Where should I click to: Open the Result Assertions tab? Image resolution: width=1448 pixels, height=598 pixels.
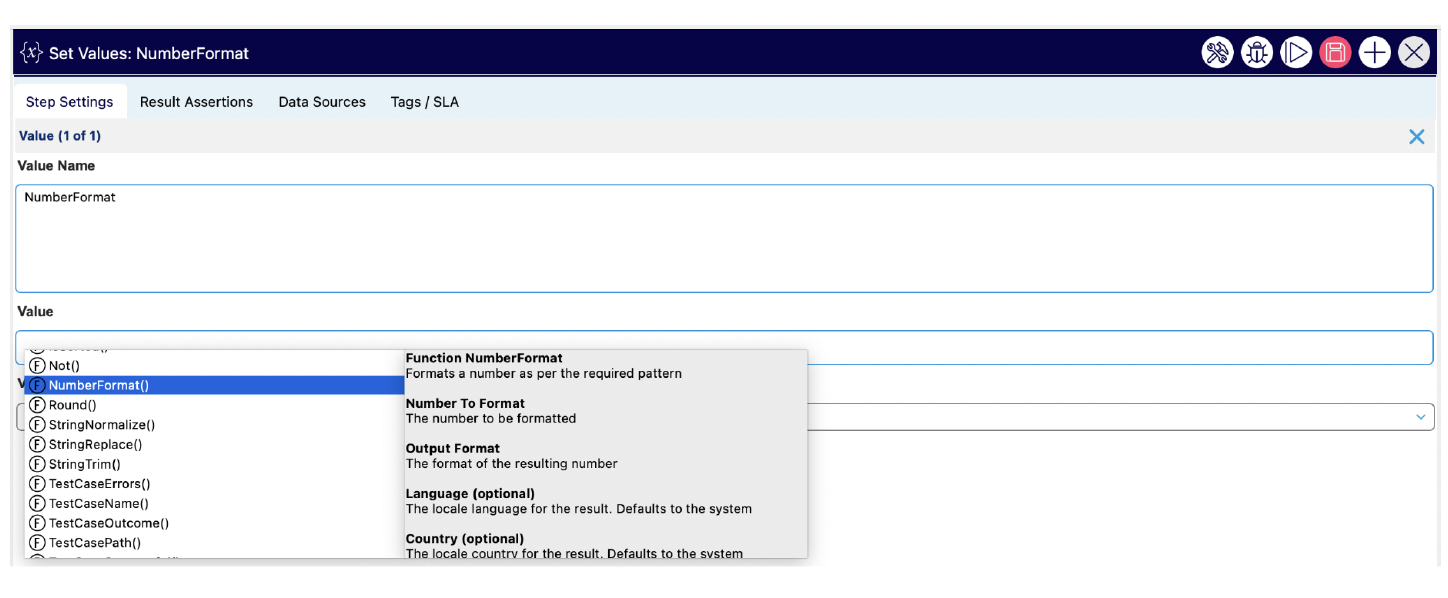pos(196,102)
